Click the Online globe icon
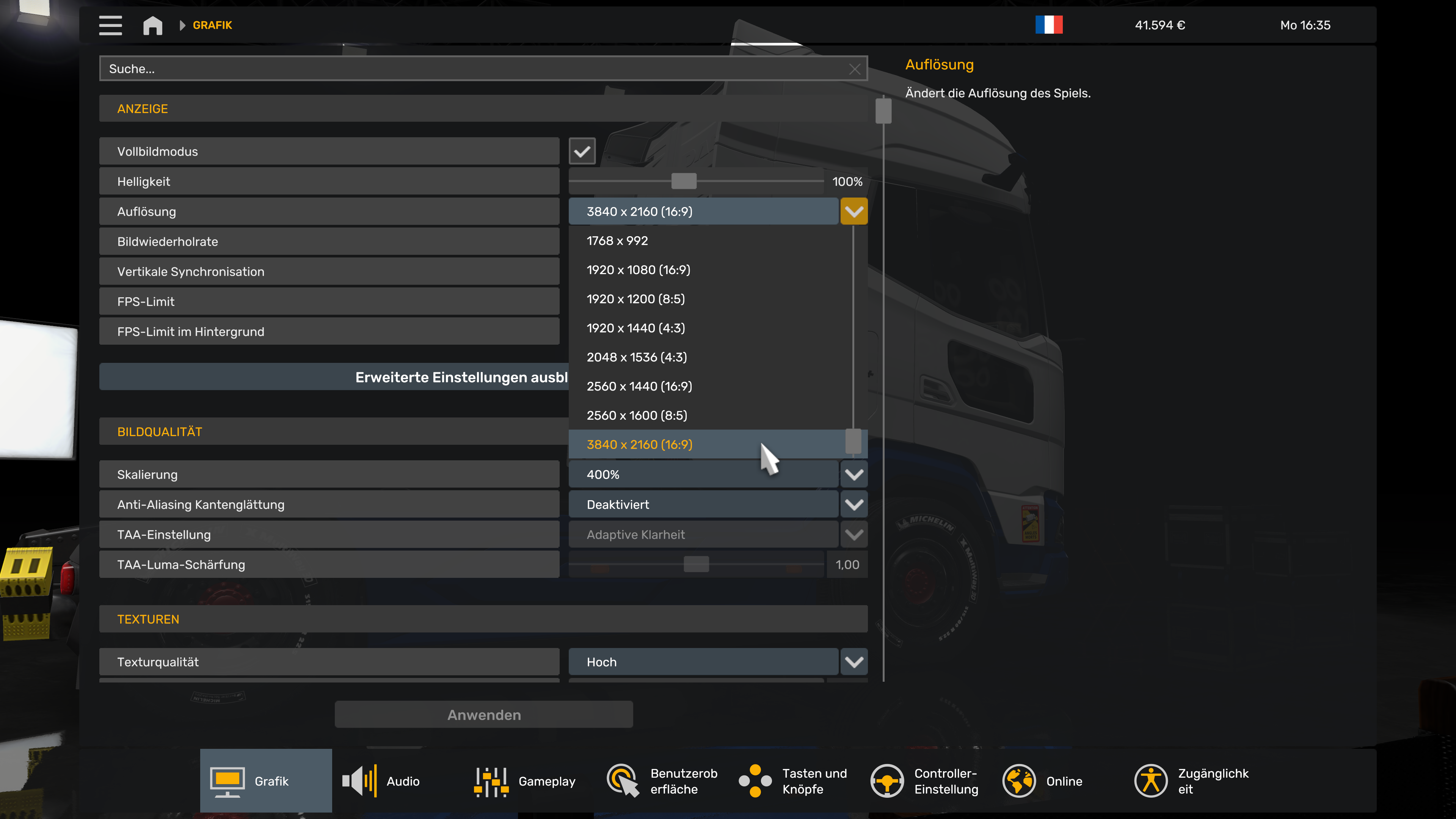The height and width of the screenshot is (819, 1456). [1020, 781]
